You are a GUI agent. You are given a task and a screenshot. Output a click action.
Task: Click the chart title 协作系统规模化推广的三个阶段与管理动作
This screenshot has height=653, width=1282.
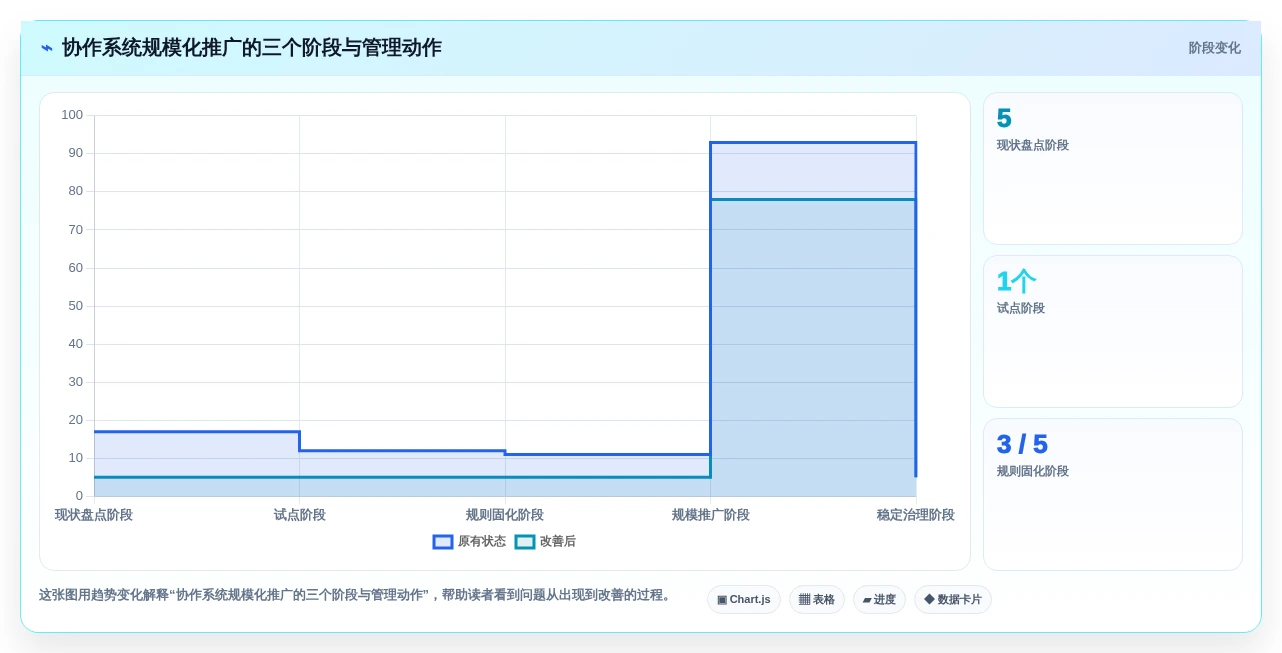pyautogui.click(x=252, y=48)
